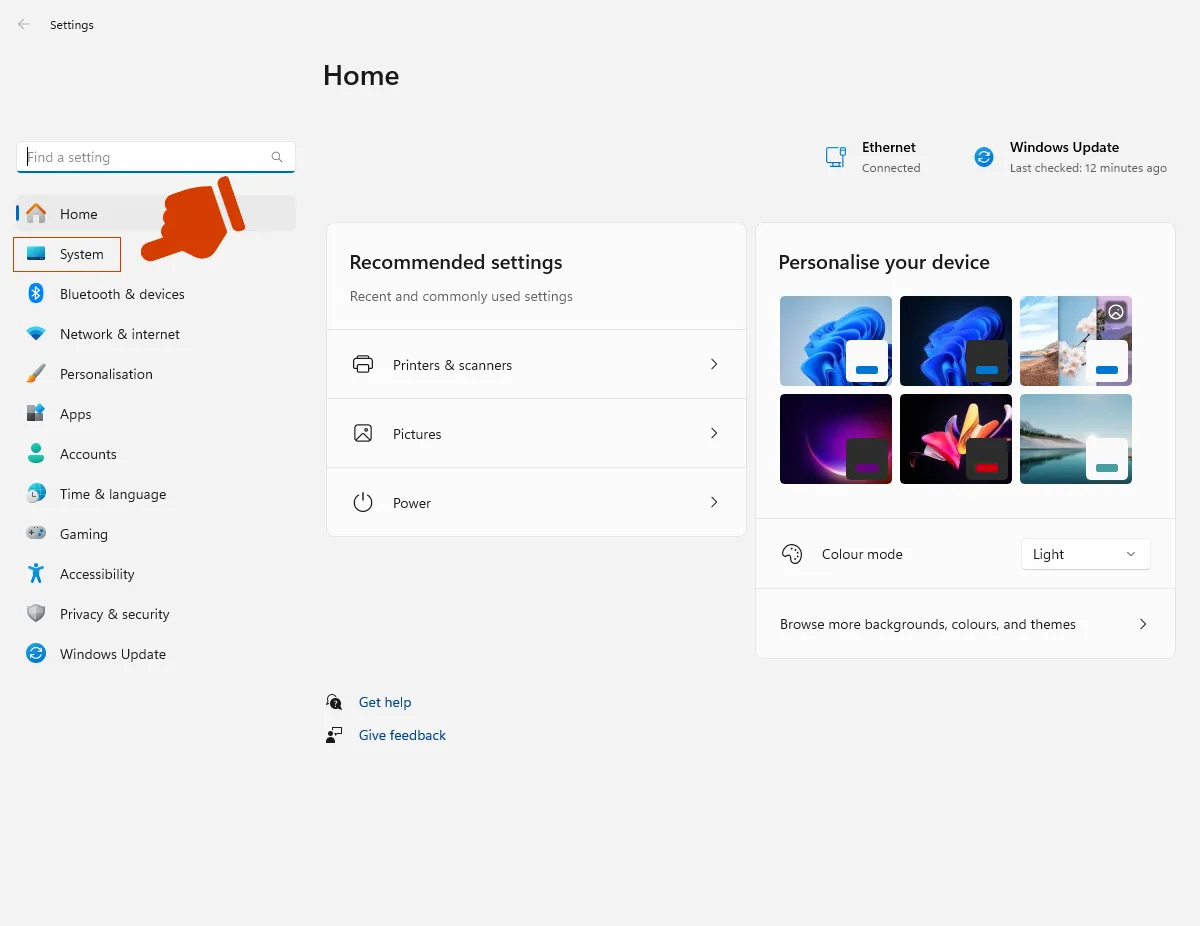This screenshot has width=1200, height=926.
Task: Click the Pictures image icon
Action: pos(363,433)
